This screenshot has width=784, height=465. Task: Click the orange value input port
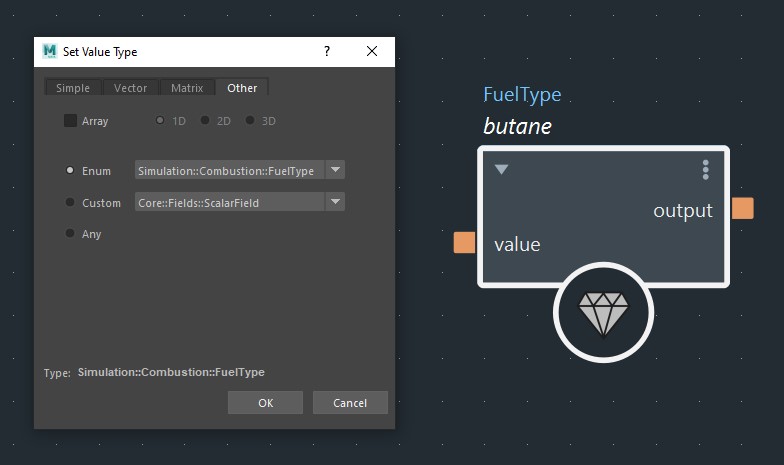click(465, 243)
